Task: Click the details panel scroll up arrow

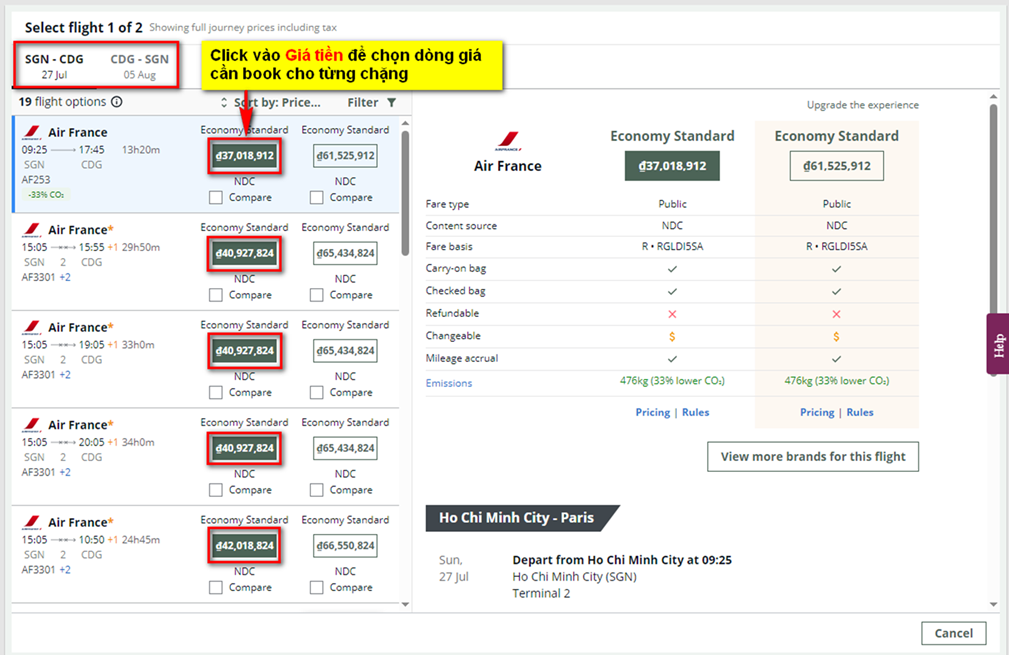Action: click(994, 97)
